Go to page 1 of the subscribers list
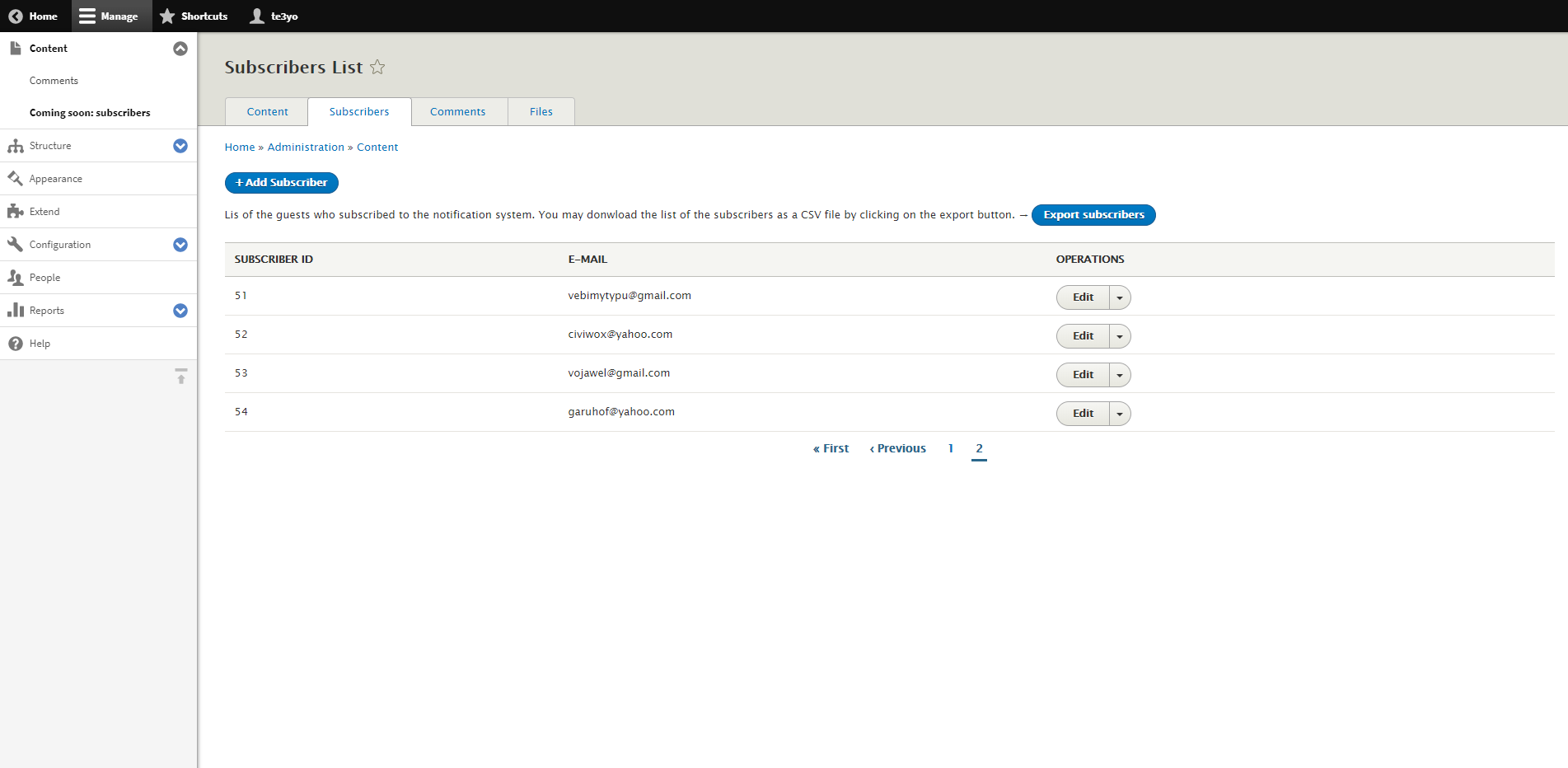 (951, 448)
